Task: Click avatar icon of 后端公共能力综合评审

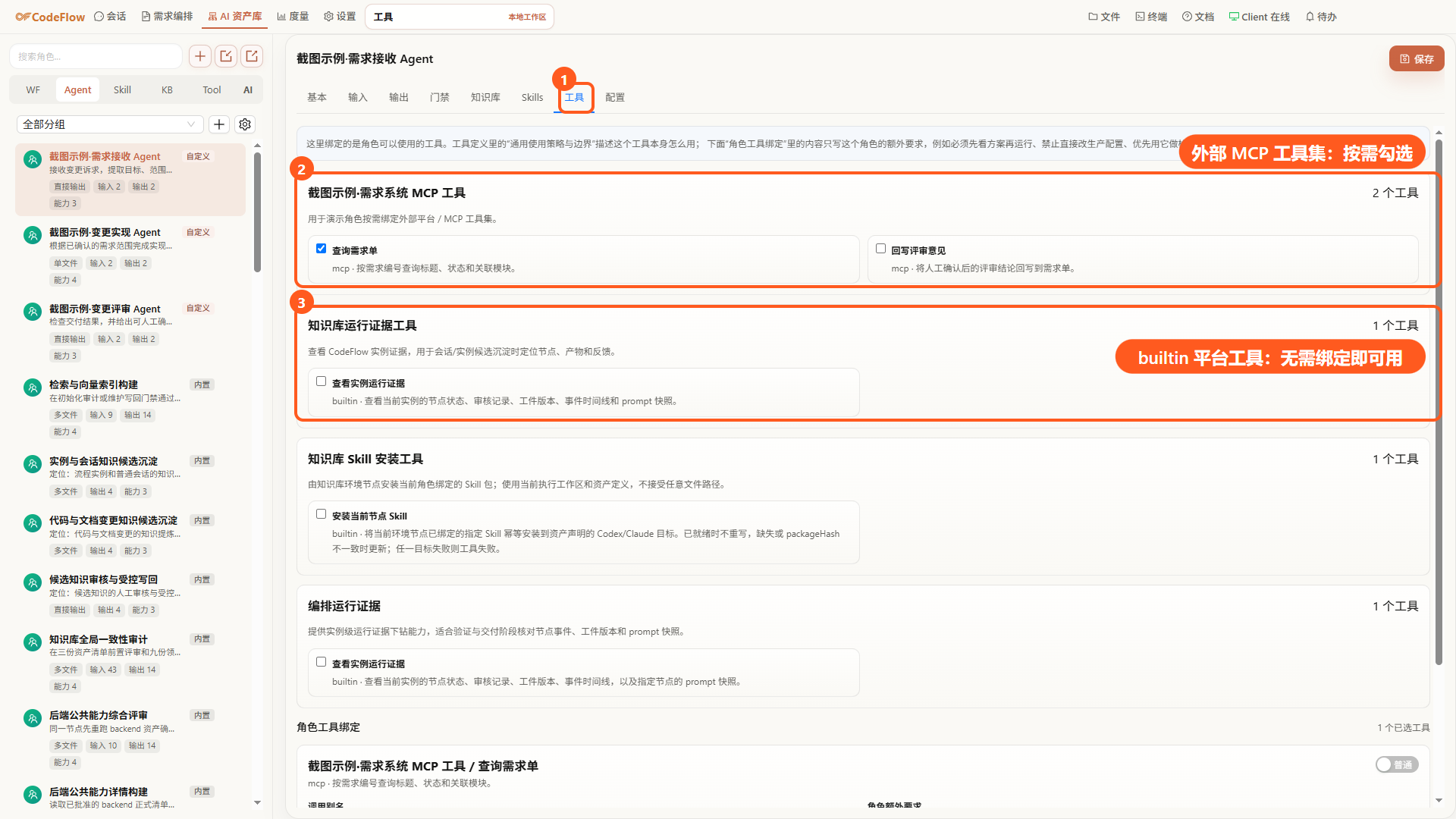Action: click(x=33, y=718)
